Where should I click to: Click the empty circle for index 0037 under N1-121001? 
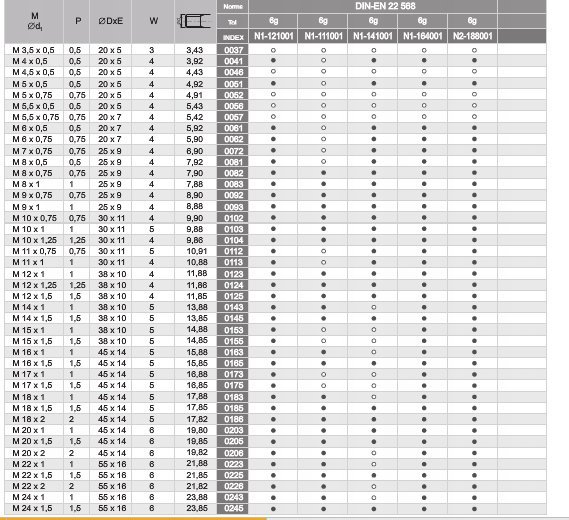(273, 50)
